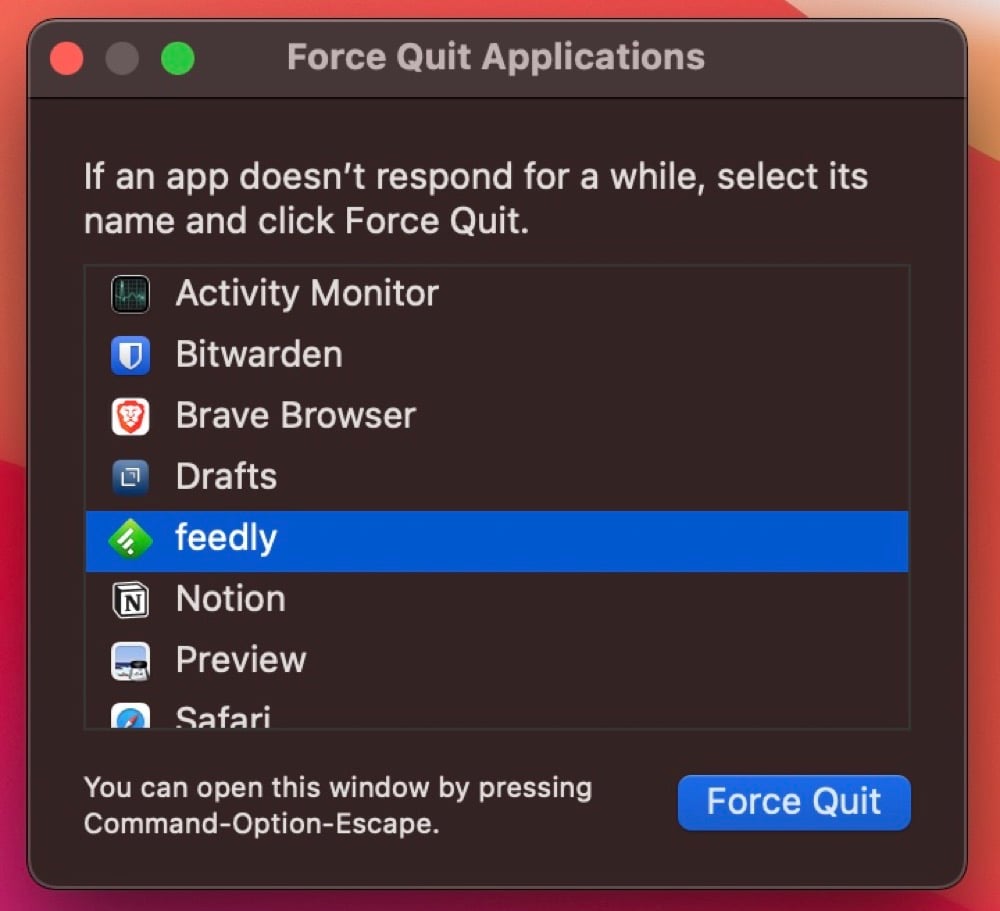
Task: Click the Drafts app icon
Action: point(130,477)
